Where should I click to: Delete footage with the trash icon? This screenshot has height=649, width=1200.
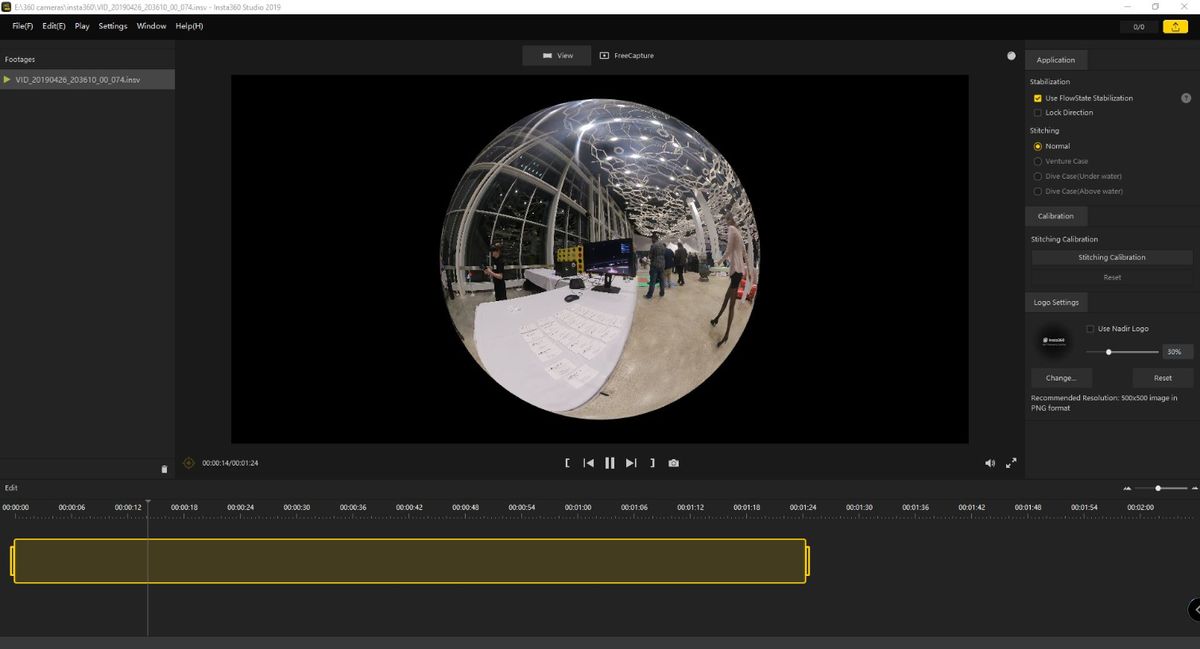point(165,468)
